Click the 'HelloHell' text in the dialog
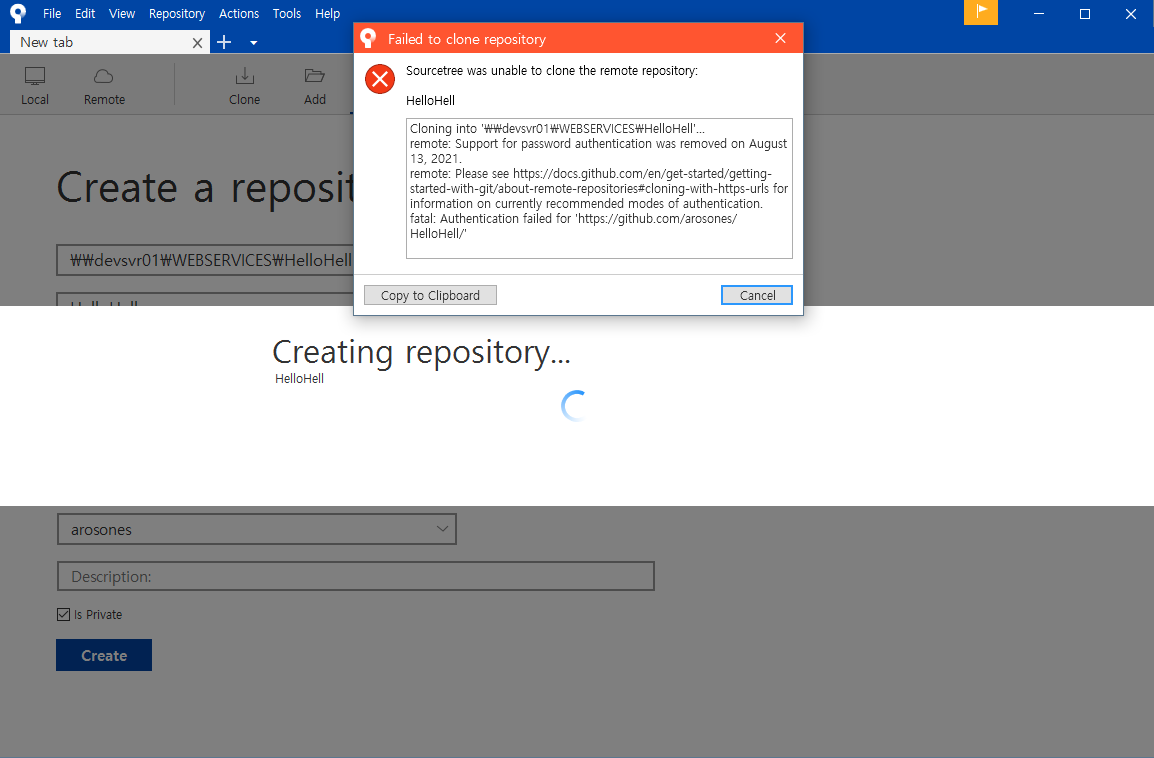1154x758 pixels. (x=431, y=100)
